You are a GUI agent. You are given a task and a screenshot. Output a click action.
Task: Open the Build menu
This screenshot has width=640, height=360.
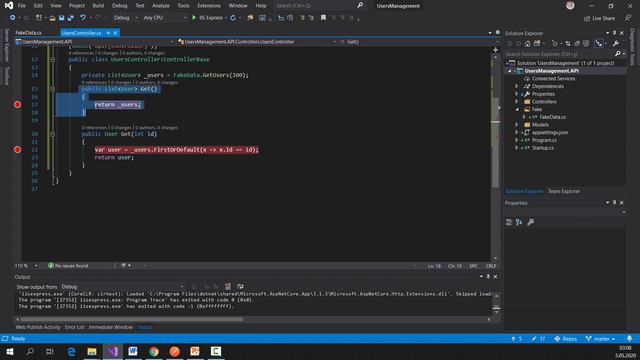tap(98, 6)
